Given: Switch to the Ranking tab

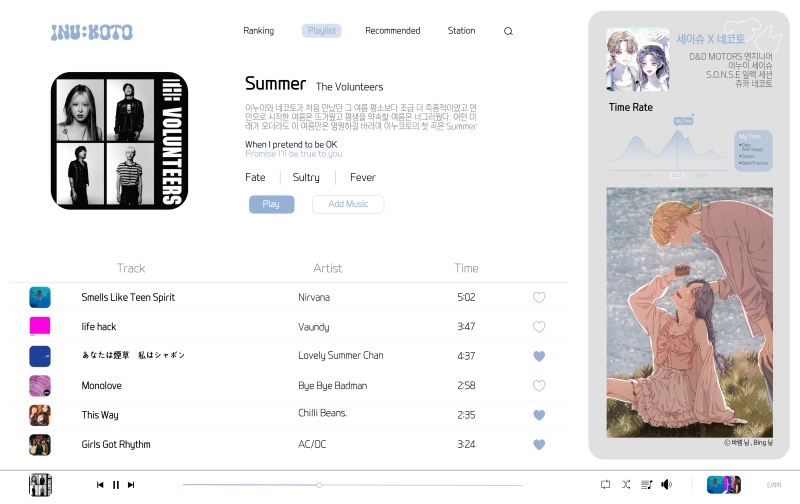Looking at the screenshot, I should pyautogui.click(x=259, y=31).
